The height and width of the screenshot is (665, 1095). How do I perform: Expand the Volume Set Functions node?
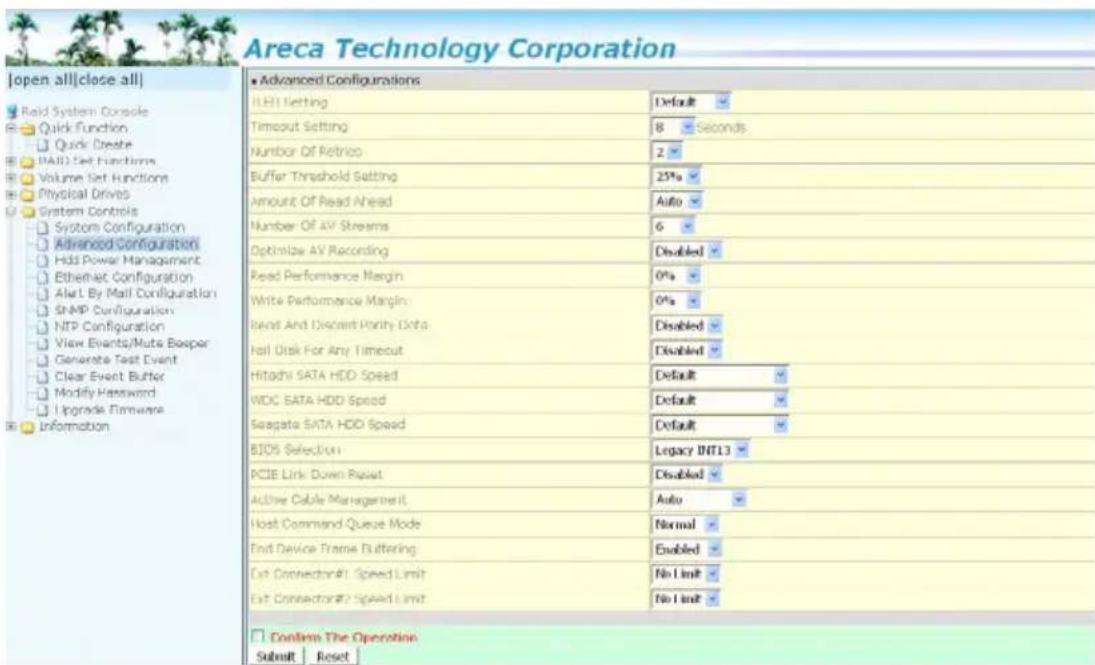[11, 178]
